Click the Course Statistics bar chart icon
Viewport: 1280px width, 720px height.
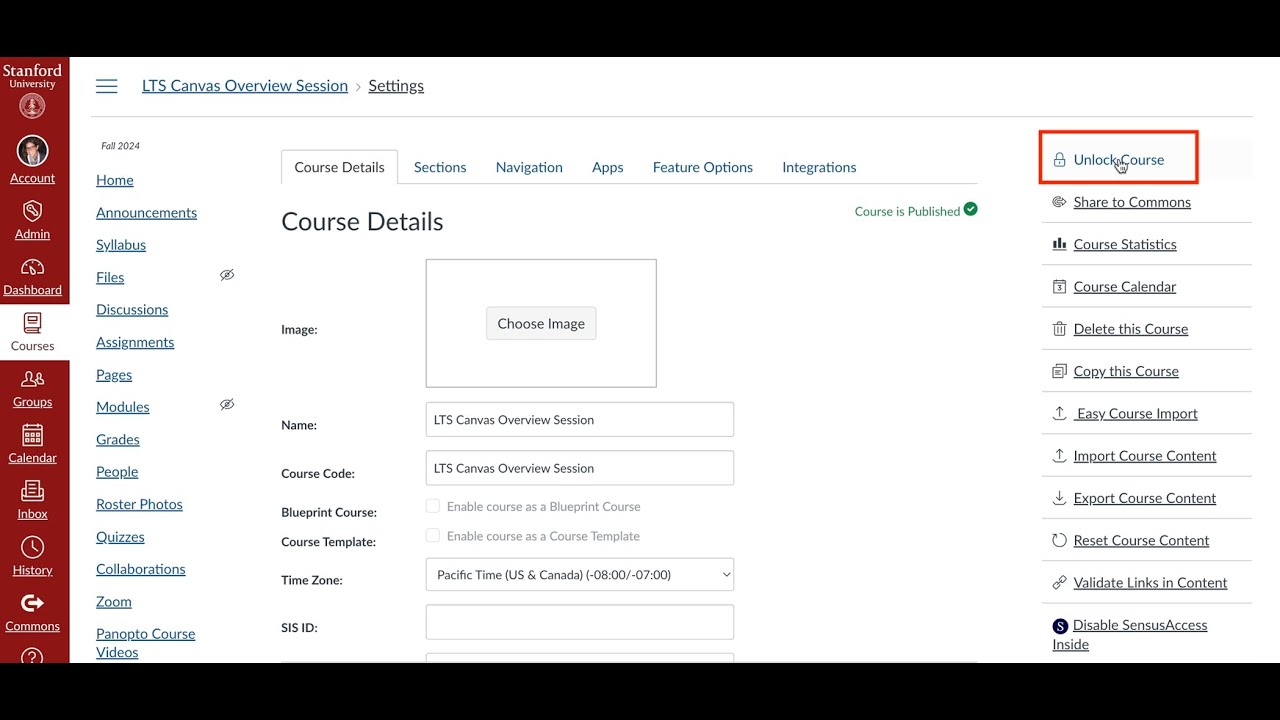(1059, 244)
